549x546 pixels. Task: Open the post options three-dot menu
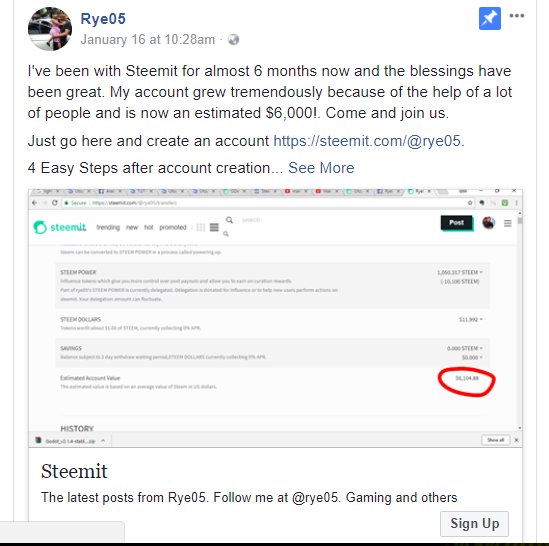coord(516,16)
